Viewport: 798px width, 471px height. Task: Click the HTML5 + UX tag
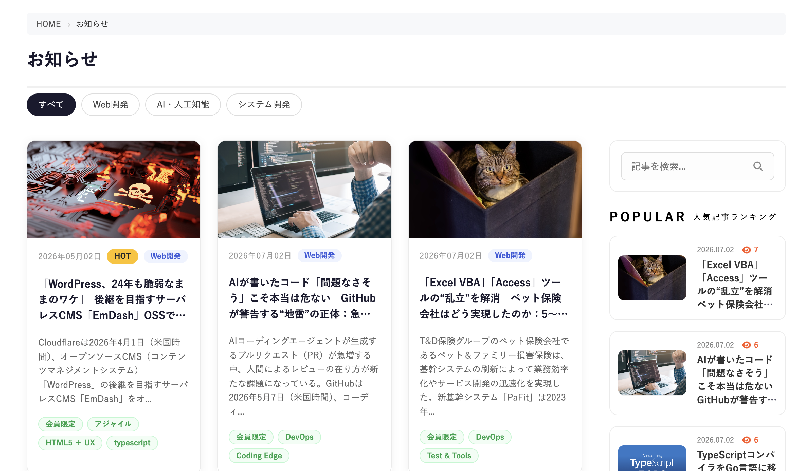[x=70, y=442]
